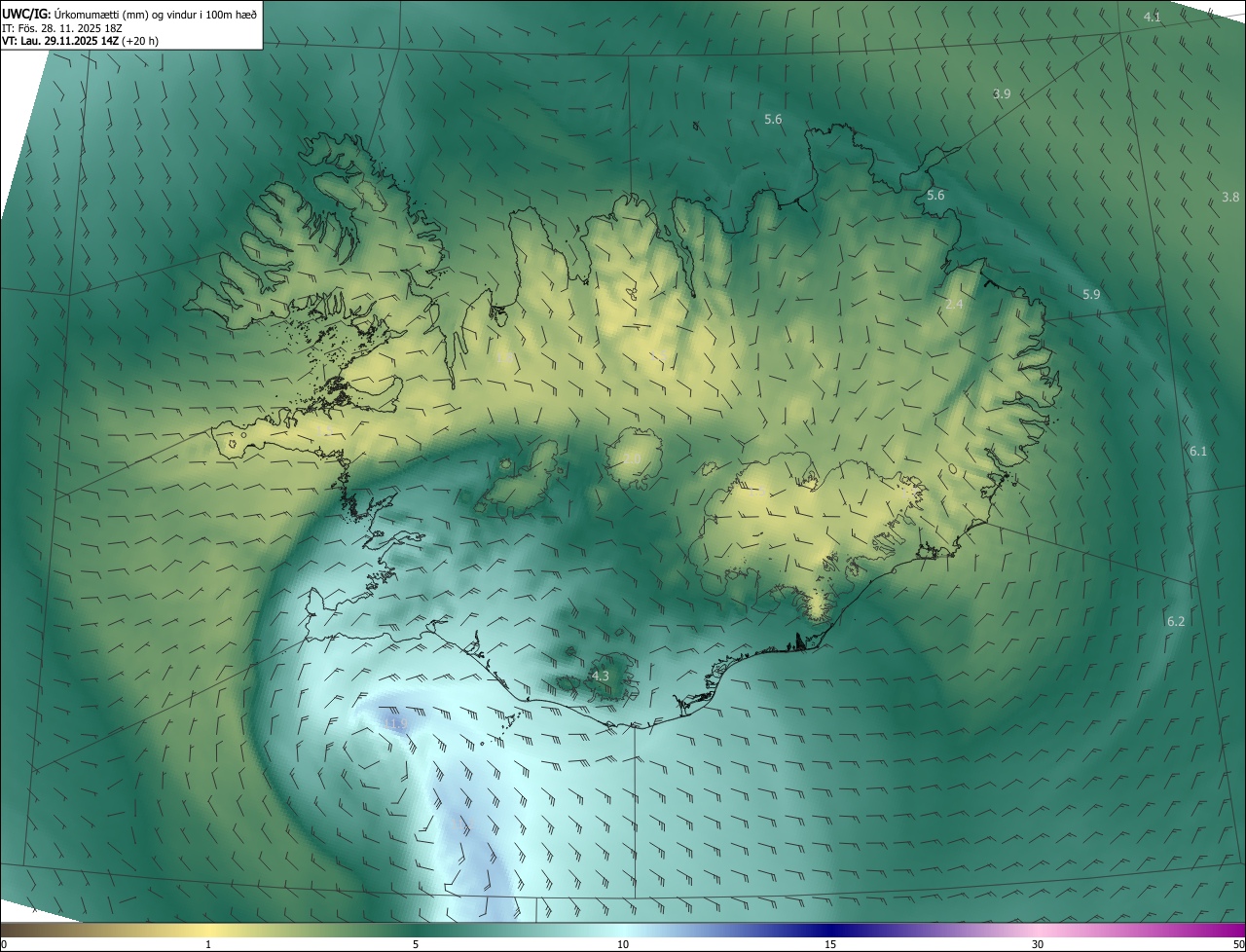The height and width of the screenshot is (952, 1246).
Task: Click the 4.1 value label on the map
Action: pos(1153,18)
